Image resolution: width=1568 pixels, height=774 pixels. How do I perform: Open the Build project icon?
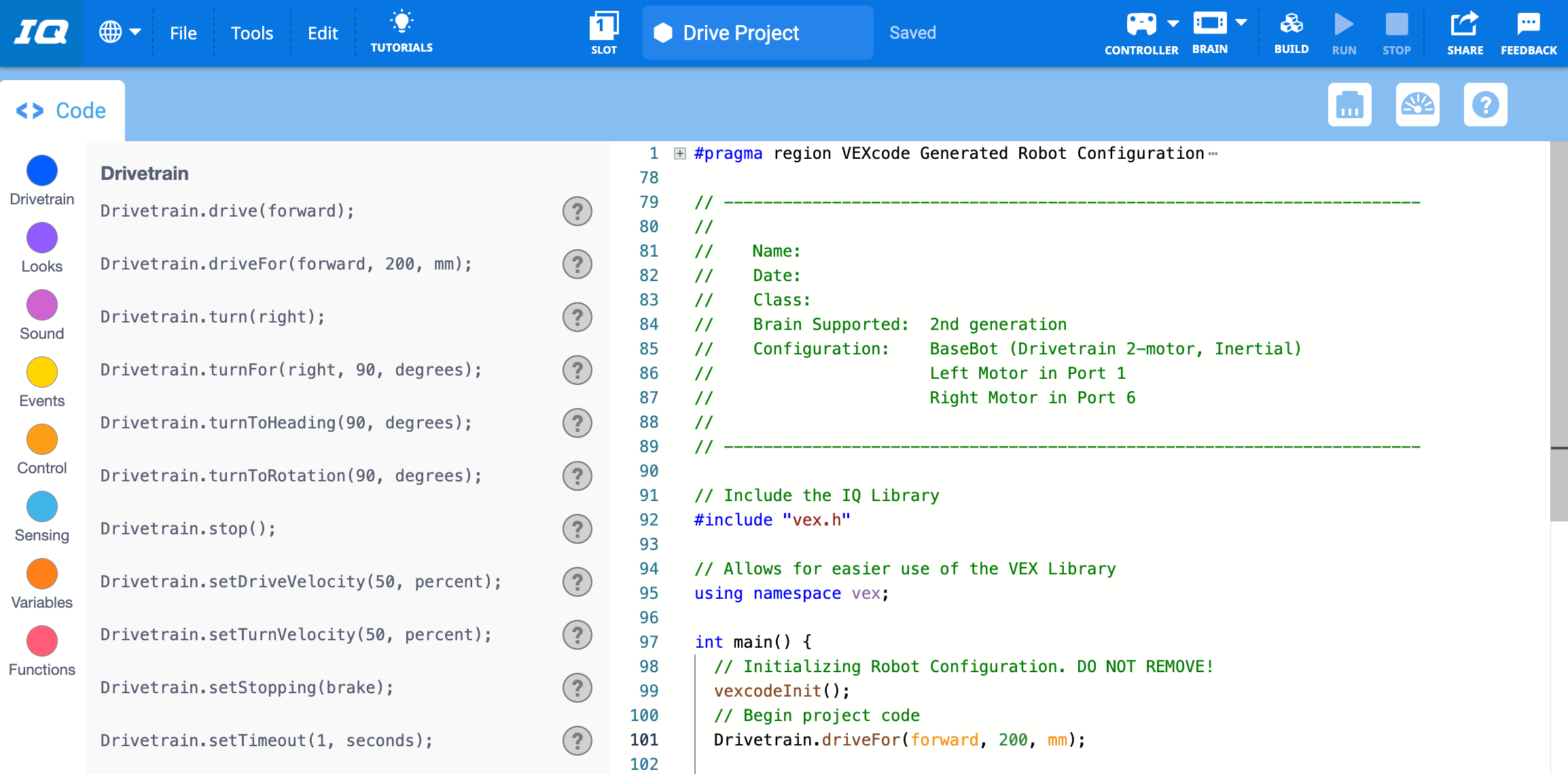click(x=1291, y=31)
